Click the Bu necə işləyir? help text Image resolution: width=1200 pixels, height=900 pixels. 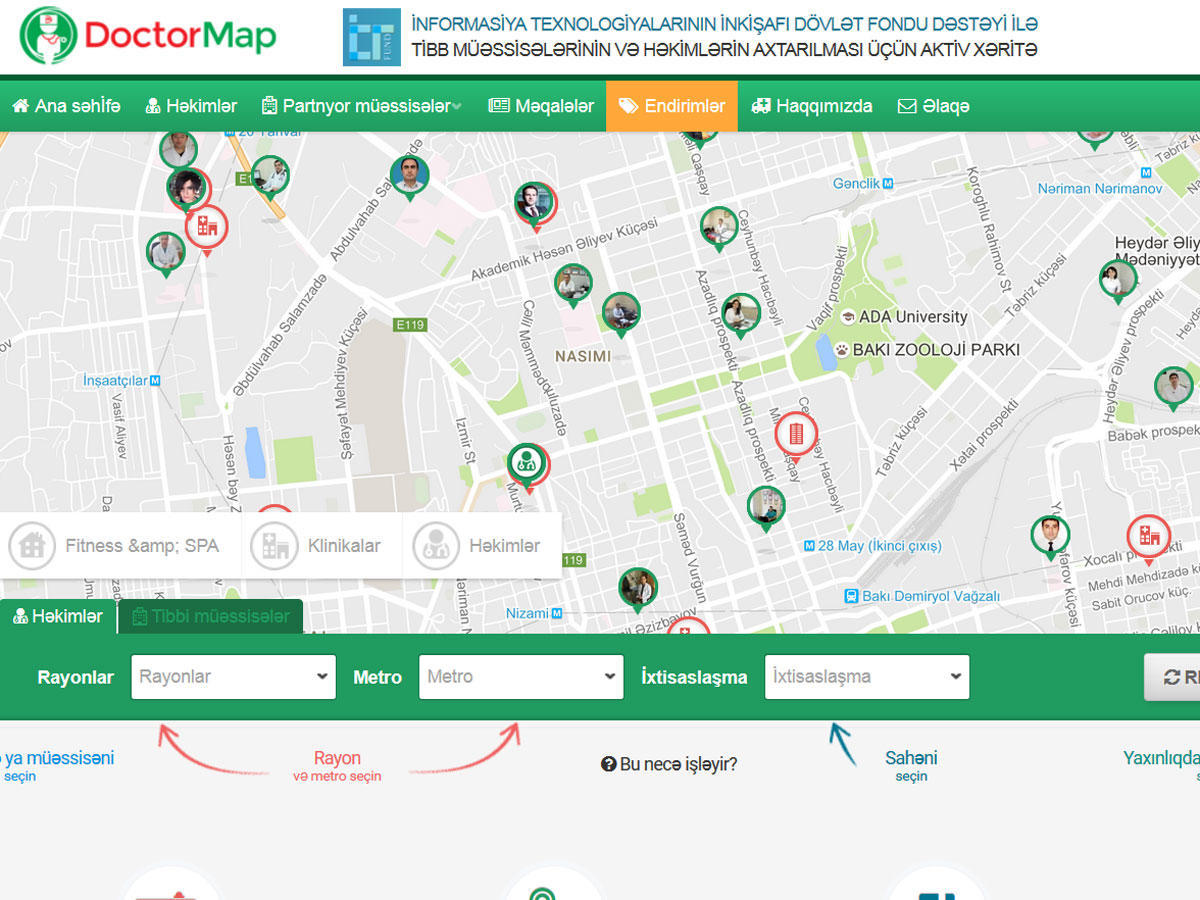pos(669,765)
